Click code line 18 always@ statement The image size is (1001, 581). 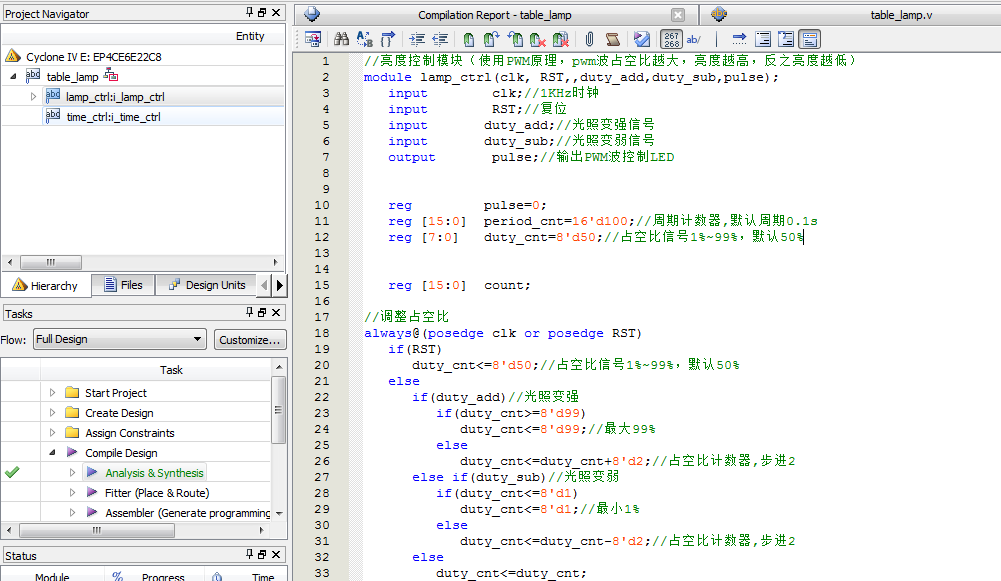click(503, 333)
